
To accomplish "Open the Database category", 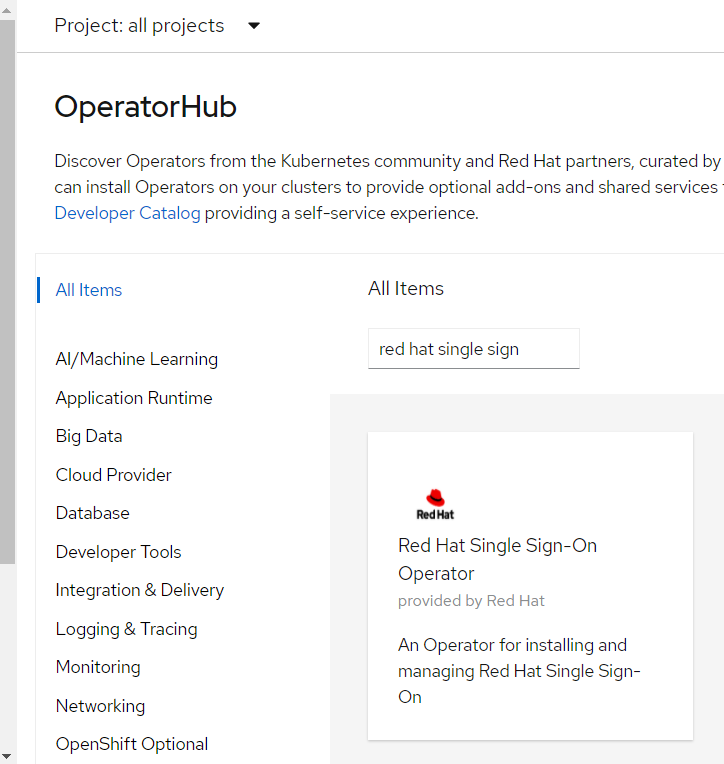I will pos(93,513).
